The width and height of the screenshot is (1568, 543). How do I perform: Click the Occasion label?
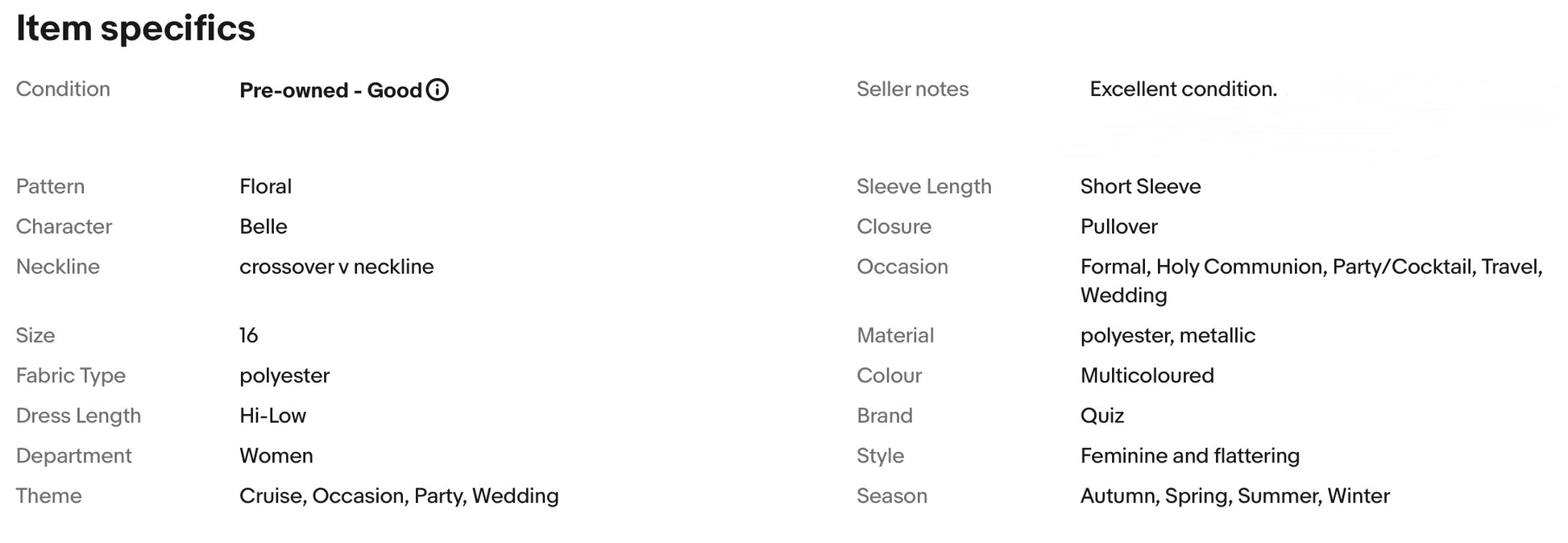point(902,267)
